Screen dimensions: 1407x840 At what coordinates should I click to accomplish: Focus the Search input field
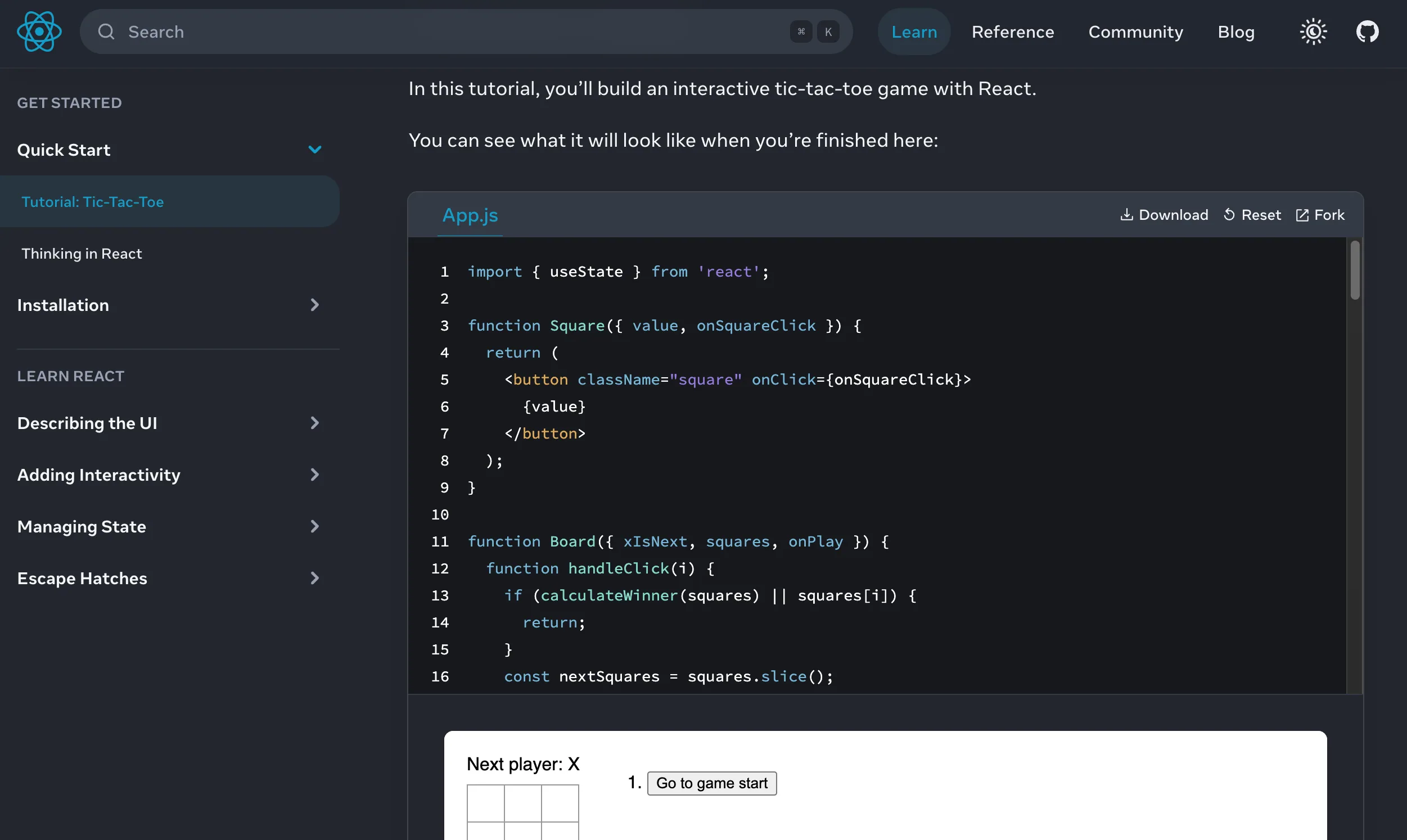pyautogui.click(x=466, y=31)
